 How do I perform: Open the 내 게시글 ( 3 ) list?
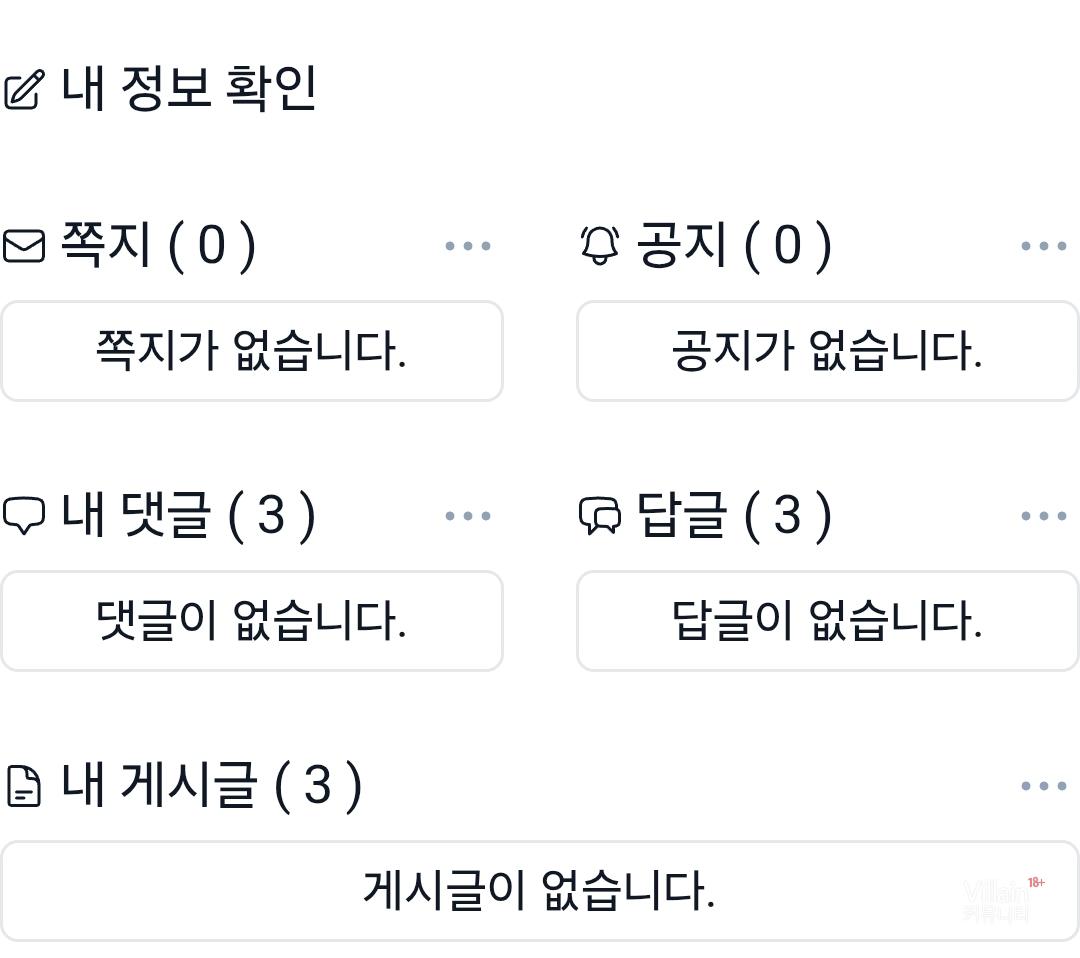click(x=211, y=785)
